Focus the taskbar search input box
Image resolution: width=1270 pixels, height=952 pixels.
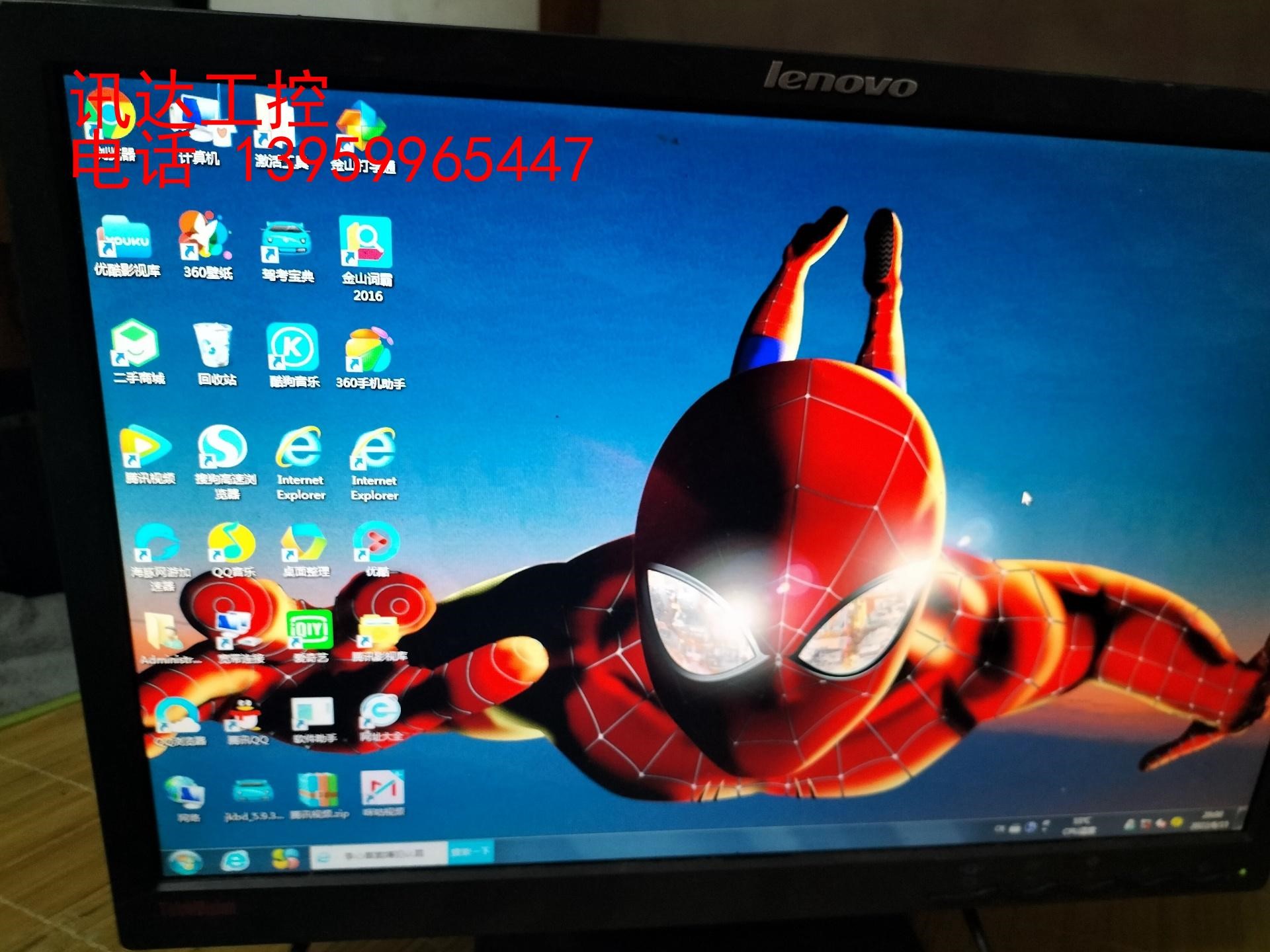[379, 855]
